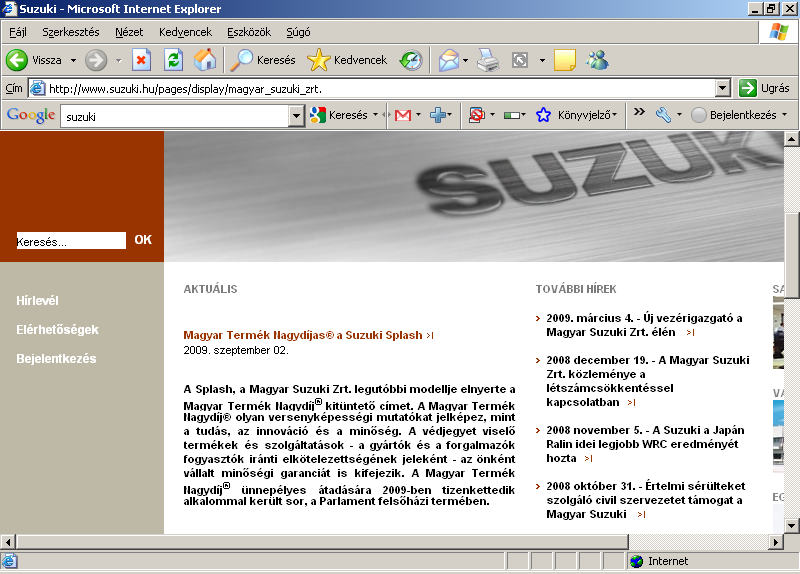Print the page with printer icon

click(488, 60)
